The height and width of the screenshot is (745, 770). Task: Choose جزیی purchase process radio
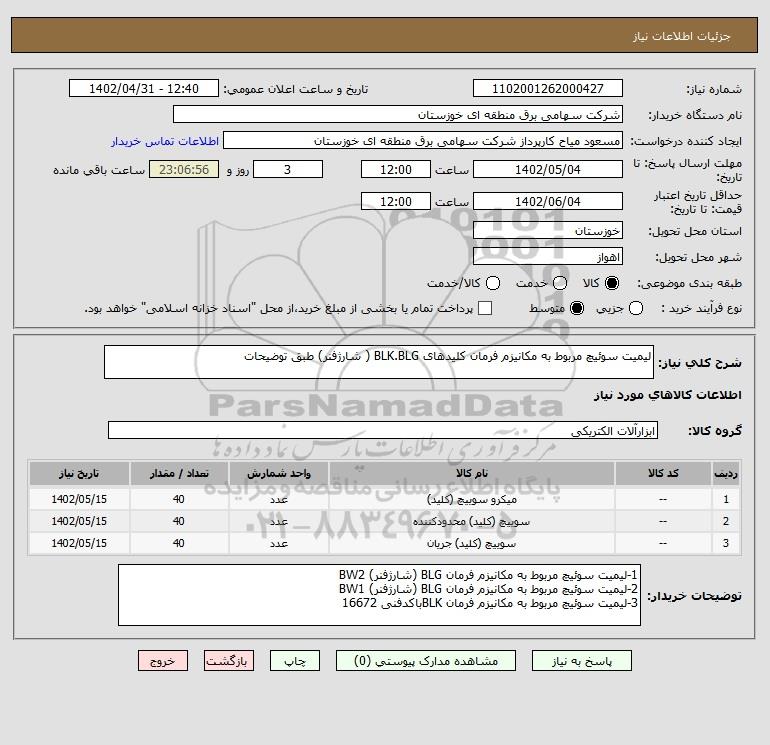(x=636, y=308)
